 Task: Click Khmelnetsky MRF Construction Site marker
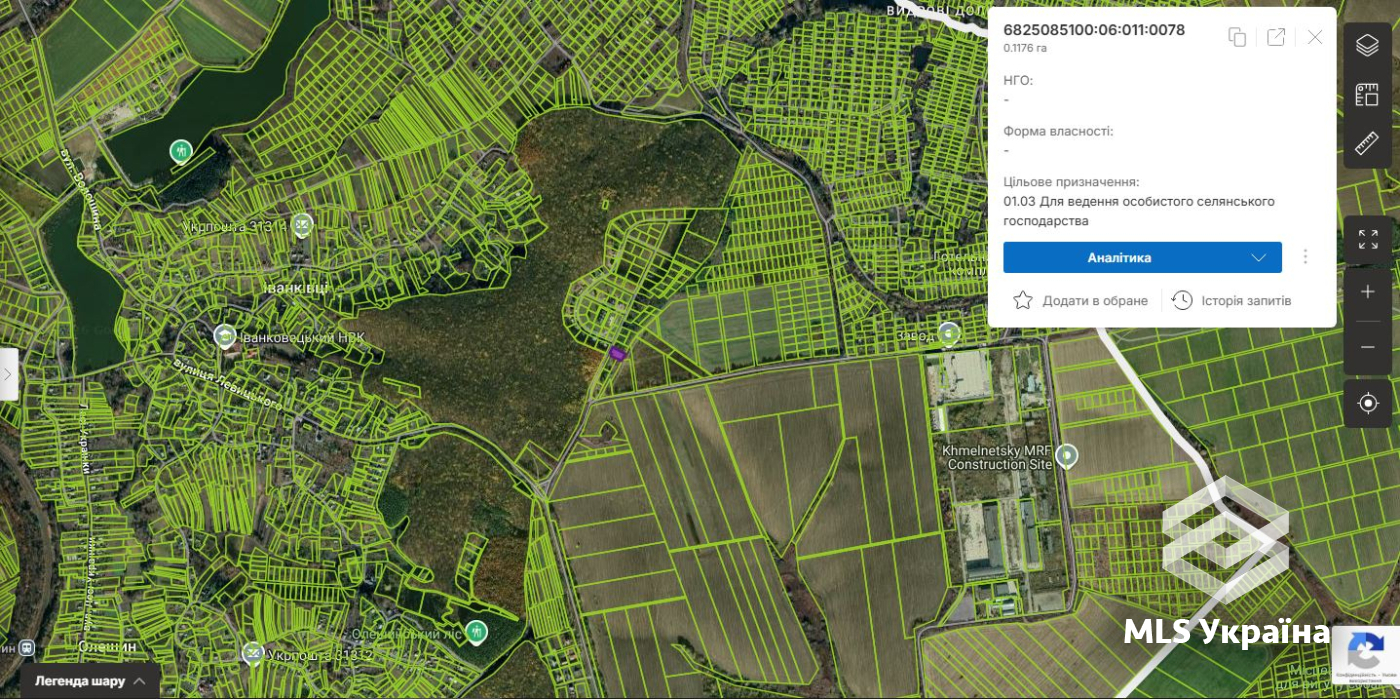(x=1067, y=456)
